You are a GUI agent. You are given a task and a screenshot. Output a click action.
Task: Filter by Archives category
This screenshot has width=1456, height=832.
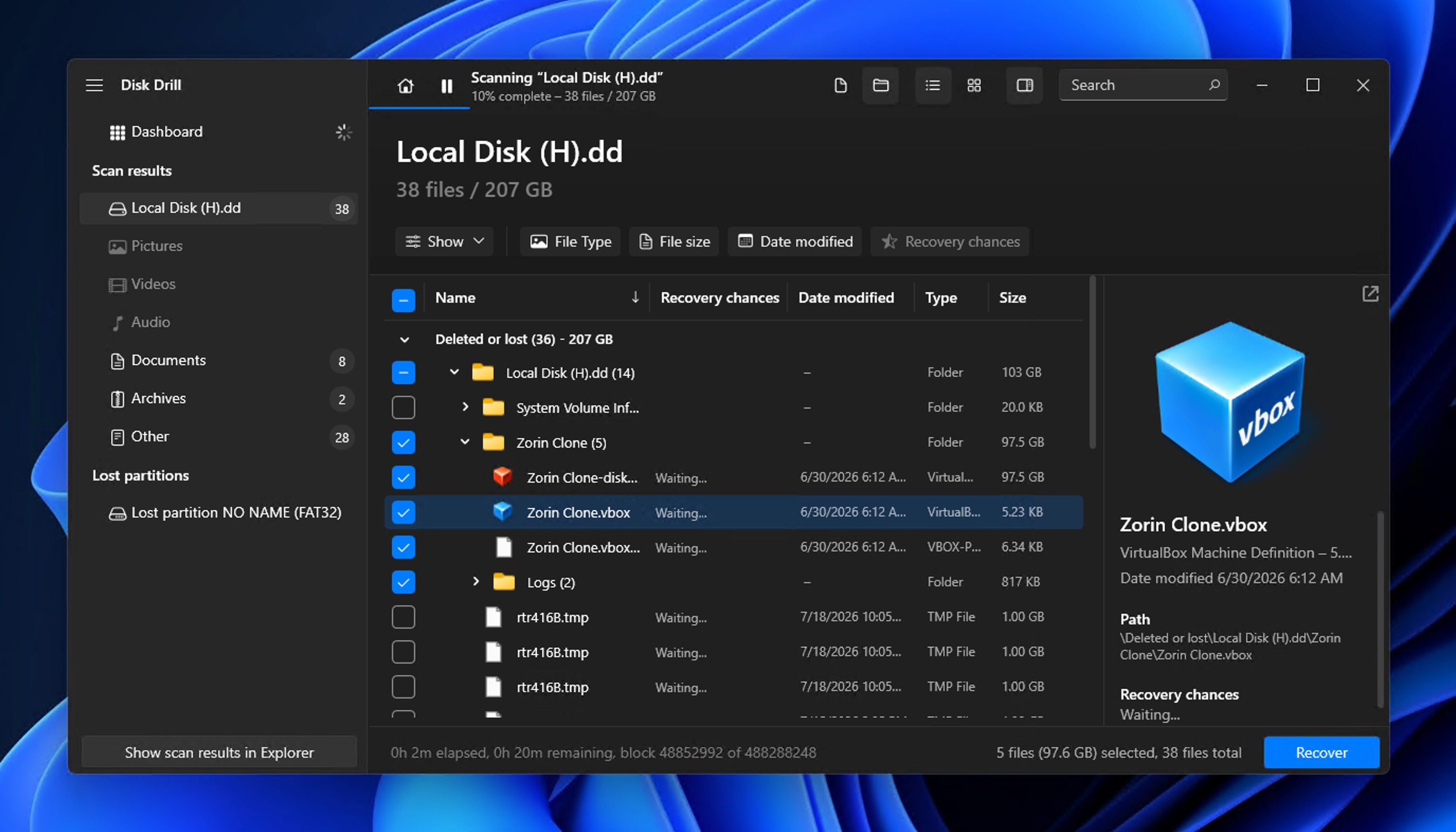click(x=218, y=399)
